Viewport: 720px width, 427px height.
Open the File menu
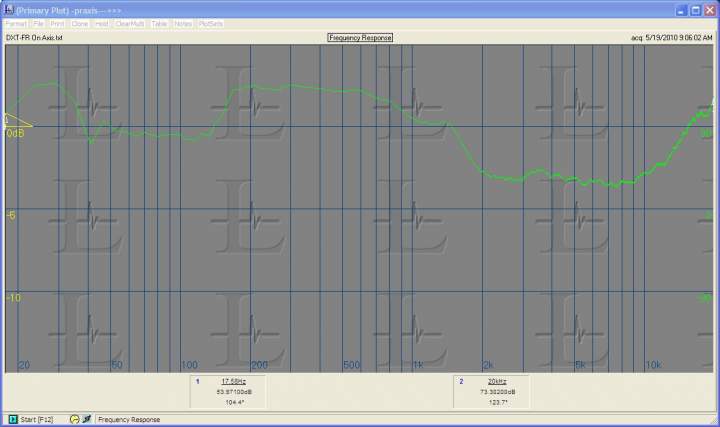point(38,23)
